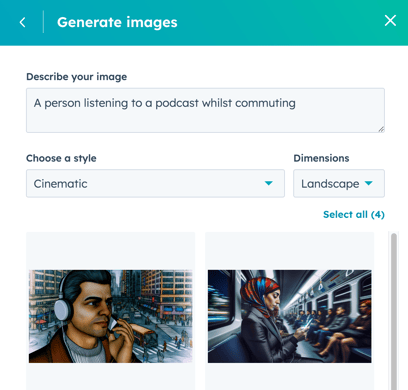Close the Generate images panel
Screen dimensions: 408x390
(x=390, y=21)
